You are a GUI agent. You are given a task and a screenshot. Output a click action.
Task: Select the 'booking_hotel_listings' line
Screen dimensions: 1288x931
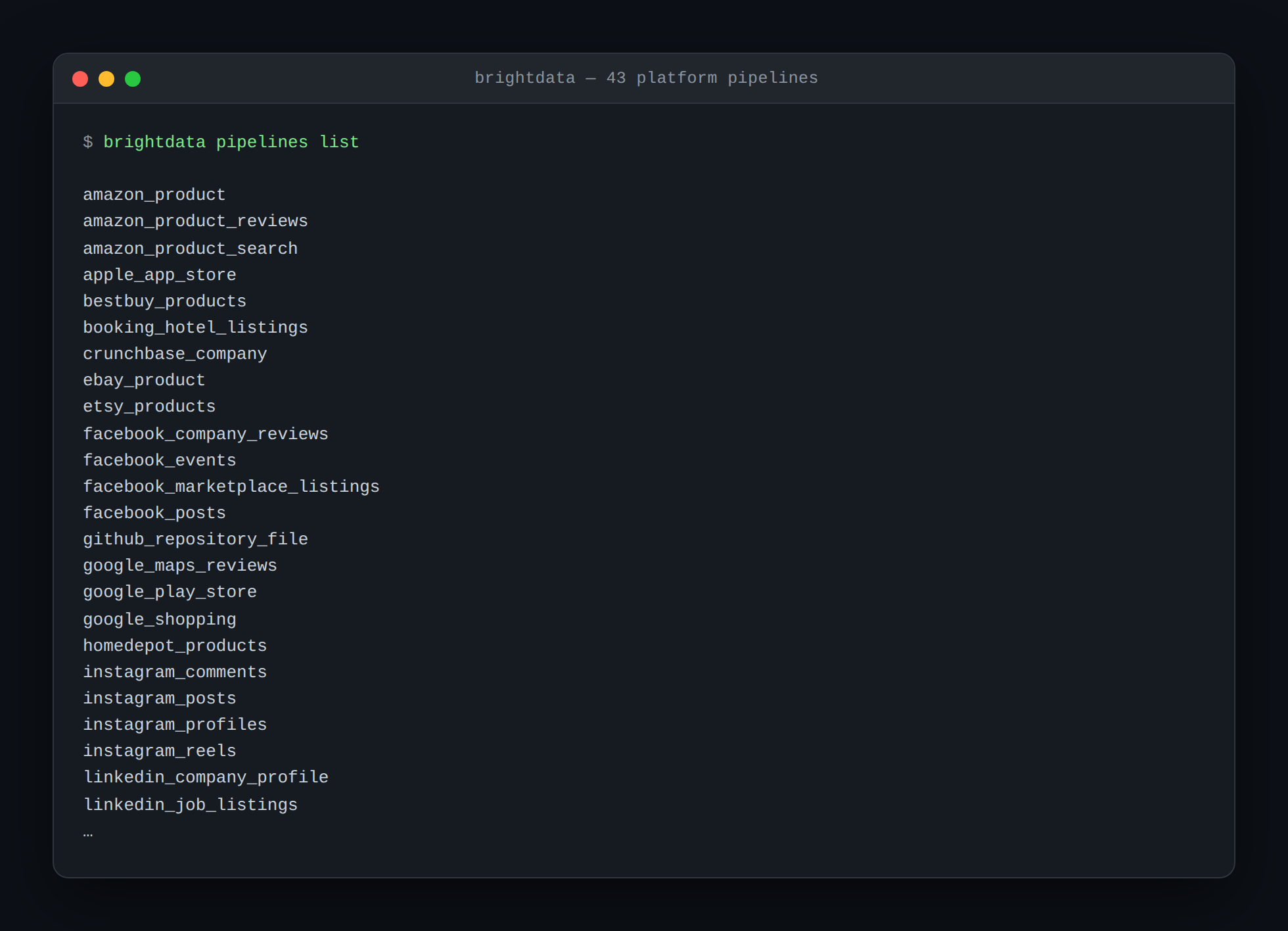click(x=195, y=327)
